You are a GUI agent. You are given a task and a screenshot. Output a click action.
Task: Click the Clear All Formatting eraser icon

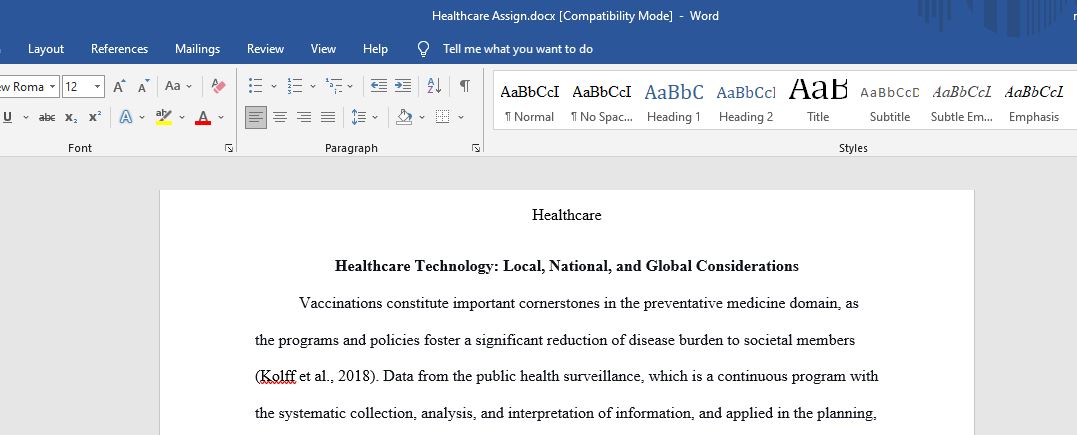point(218,87)
